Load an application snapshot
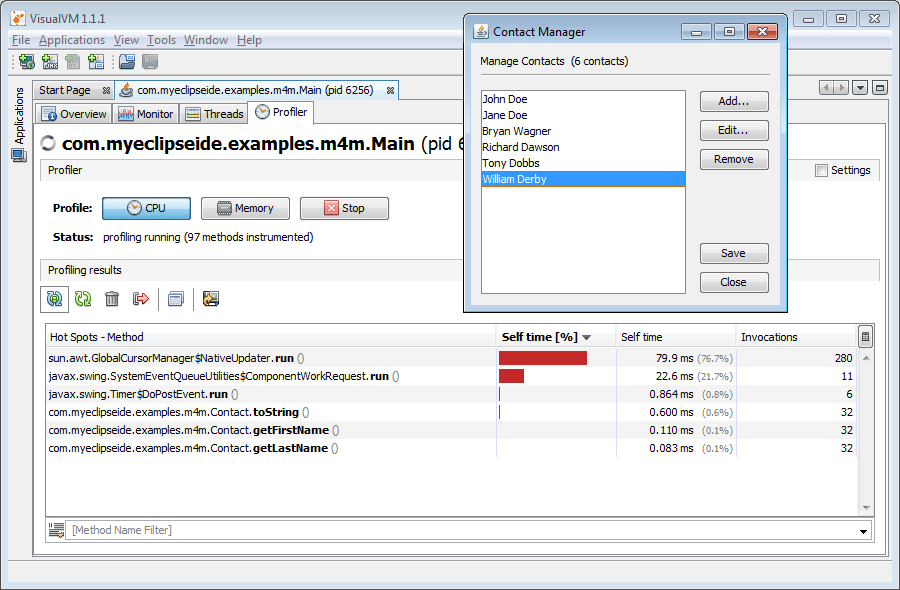This screenshot has width=900, height=590. 95,62
